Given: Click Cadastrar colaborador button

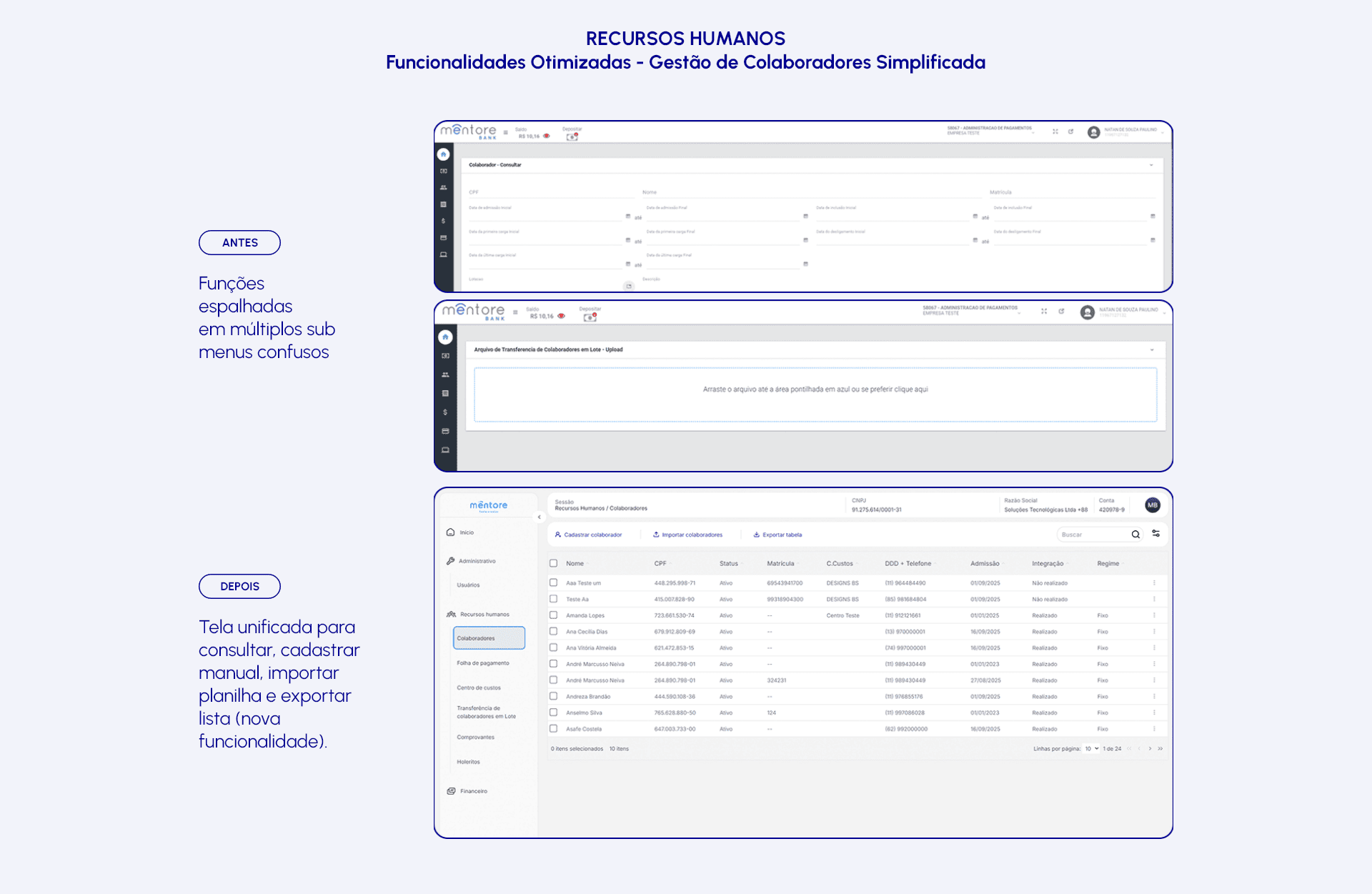Looking at the screenshot, I should 589,535.
